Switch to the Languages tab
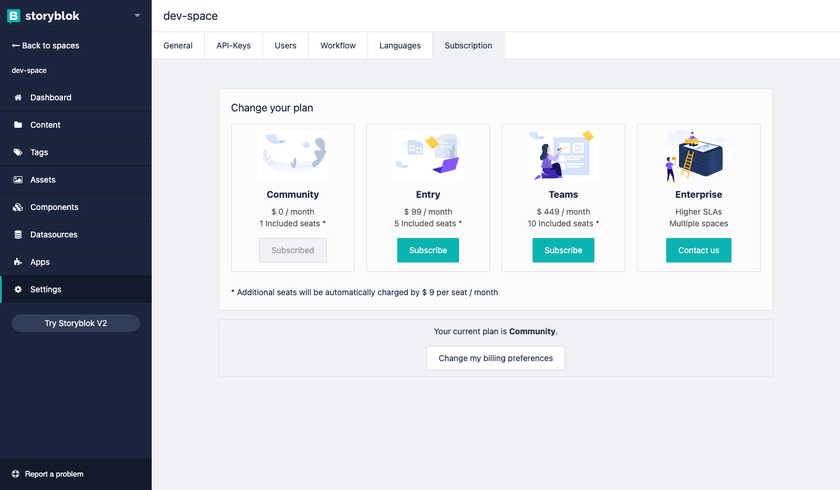 tap(400, 46)
